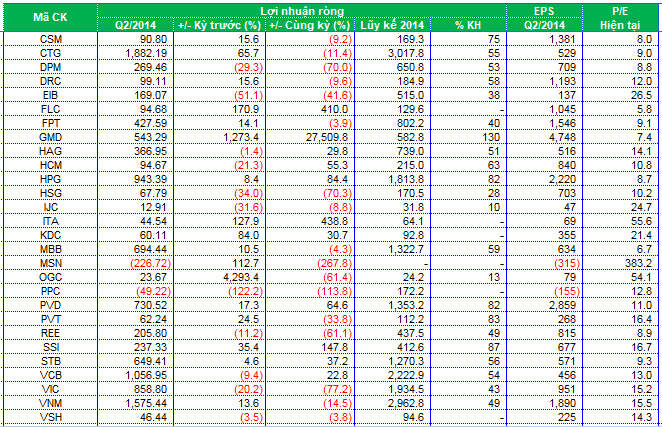Click the 'VCB' ticker cell
This screenshot has width=662, height=427.
50,375
